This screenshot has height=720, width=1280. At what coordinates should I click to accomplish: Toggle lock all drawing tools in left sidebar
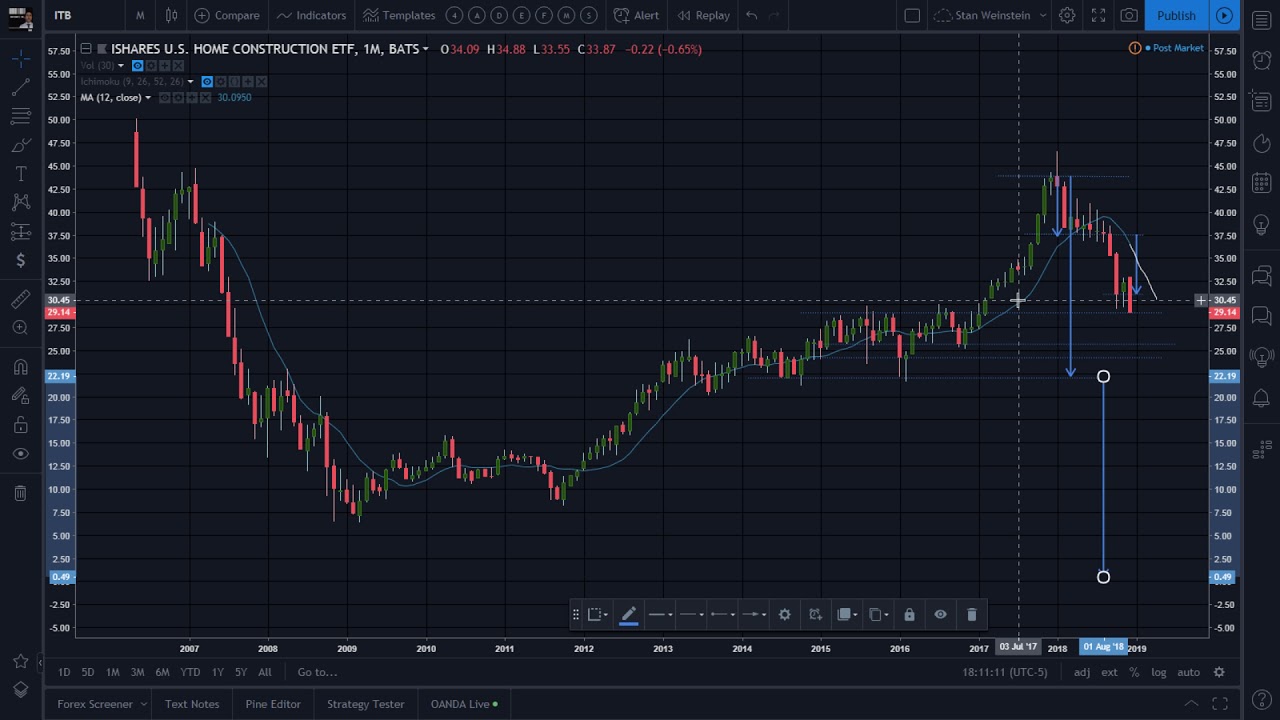click(x=20, y=425)
